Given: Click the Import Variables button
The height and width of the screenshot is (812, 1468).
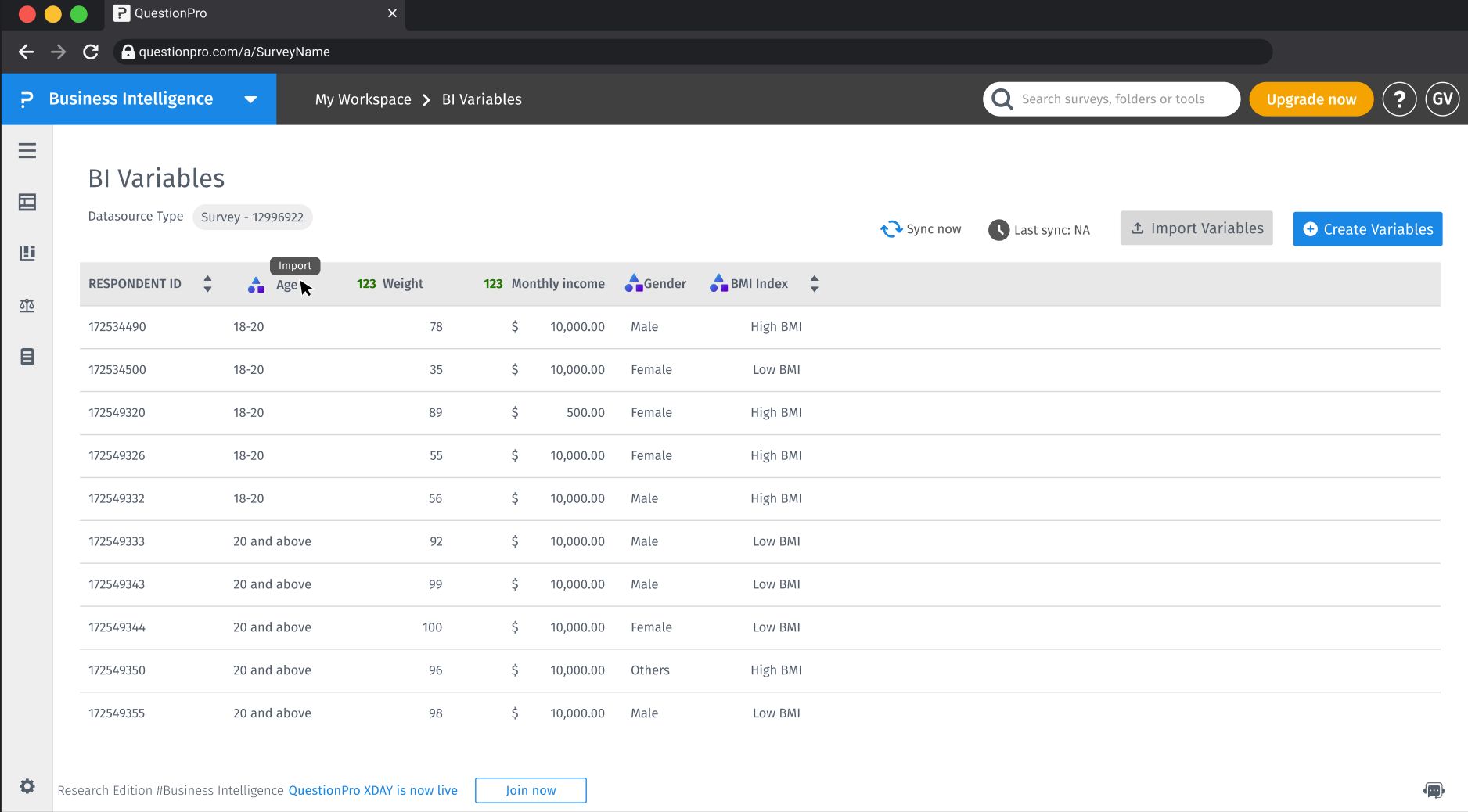Looking at the screenshot, I should click(x=1196, y=228).
